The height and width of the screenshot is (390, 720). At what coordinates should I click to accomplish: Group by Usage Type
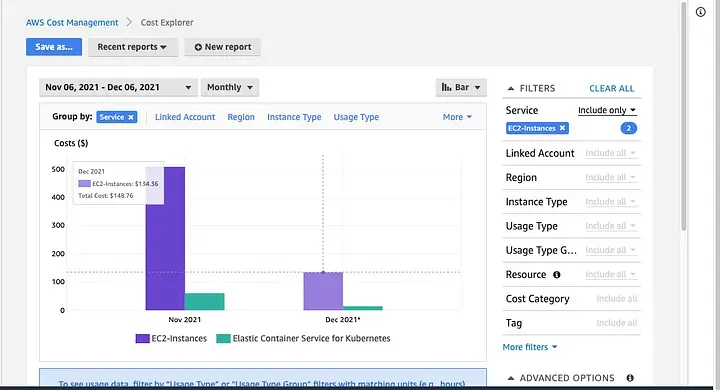(356, 117)
